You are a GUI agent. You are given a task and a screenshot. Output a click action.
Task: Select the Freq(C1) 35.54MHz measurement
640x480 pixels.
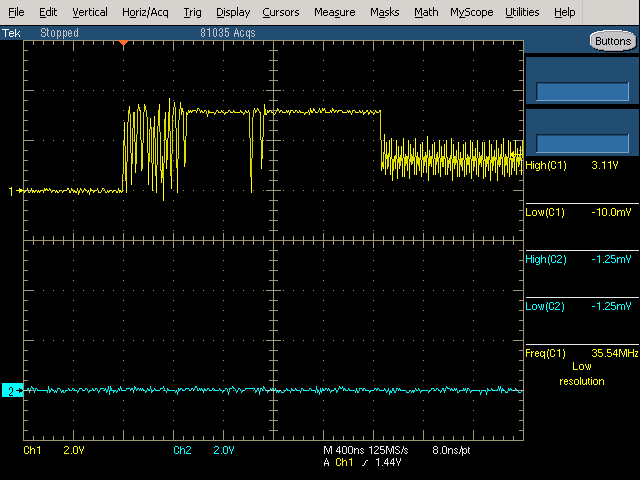point(582,353)
